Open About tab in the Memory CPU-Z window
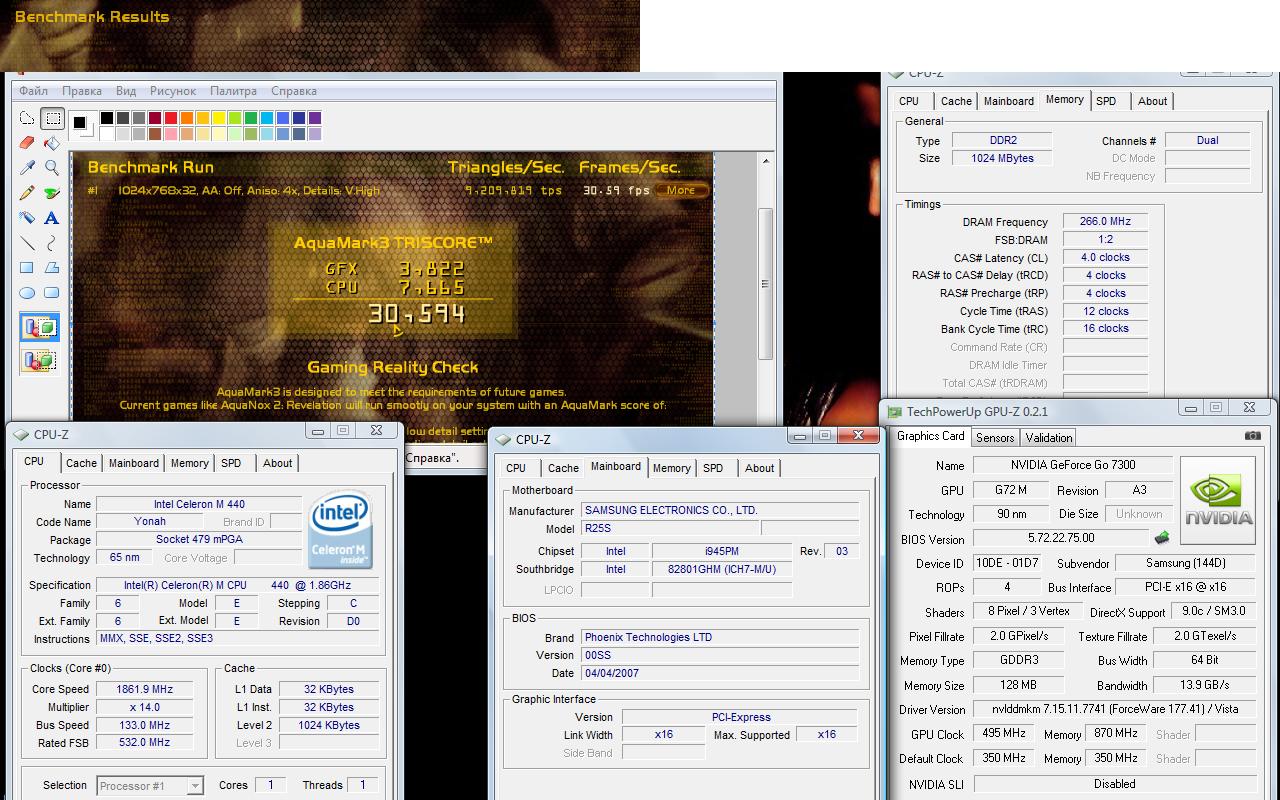 (x=1152, y=101)
